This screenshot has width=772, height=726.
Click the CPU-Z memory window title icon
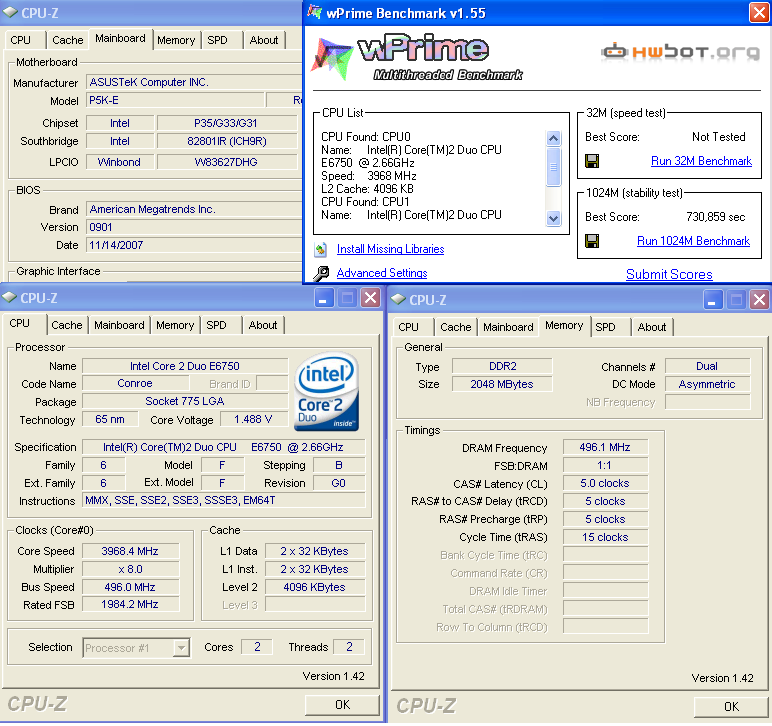(398, 299)
